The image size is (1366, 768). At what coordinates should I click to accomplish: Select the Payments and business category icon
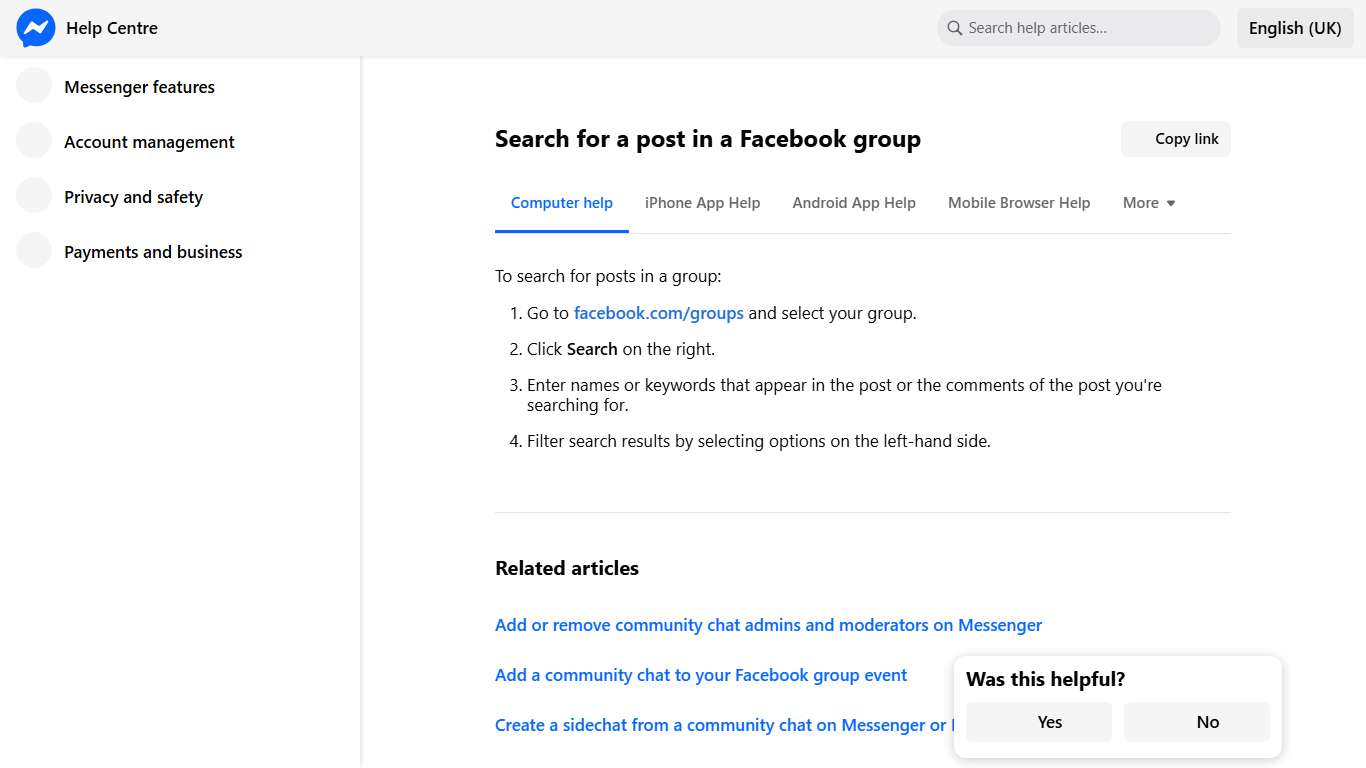[33, 251]
